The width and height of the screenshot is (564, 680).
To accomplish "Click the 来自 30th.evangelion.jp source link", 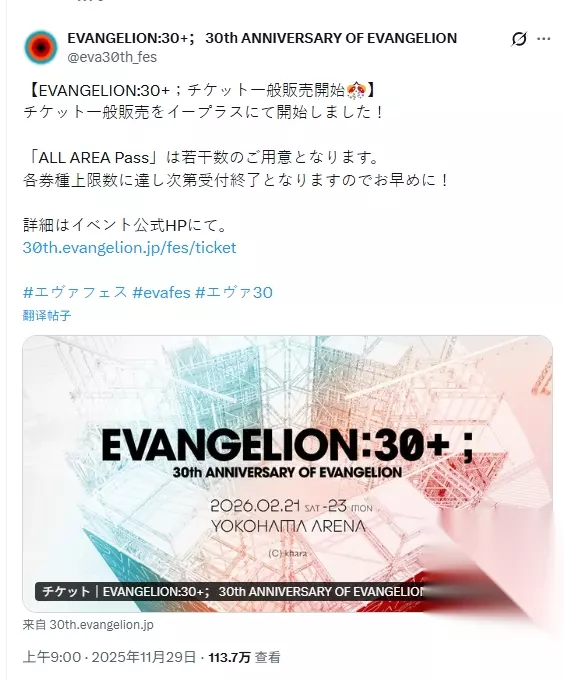I will coord(88,625).
